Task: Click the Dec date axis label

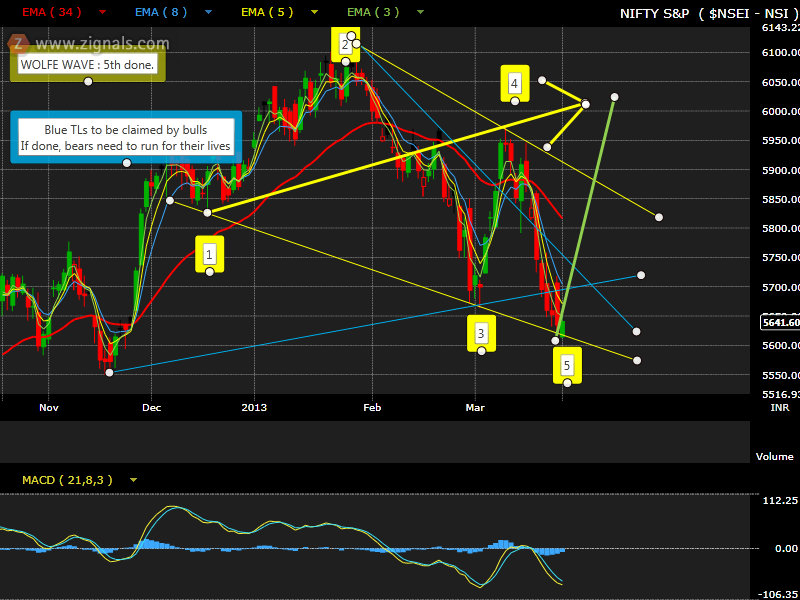Action: click(152, 408)
